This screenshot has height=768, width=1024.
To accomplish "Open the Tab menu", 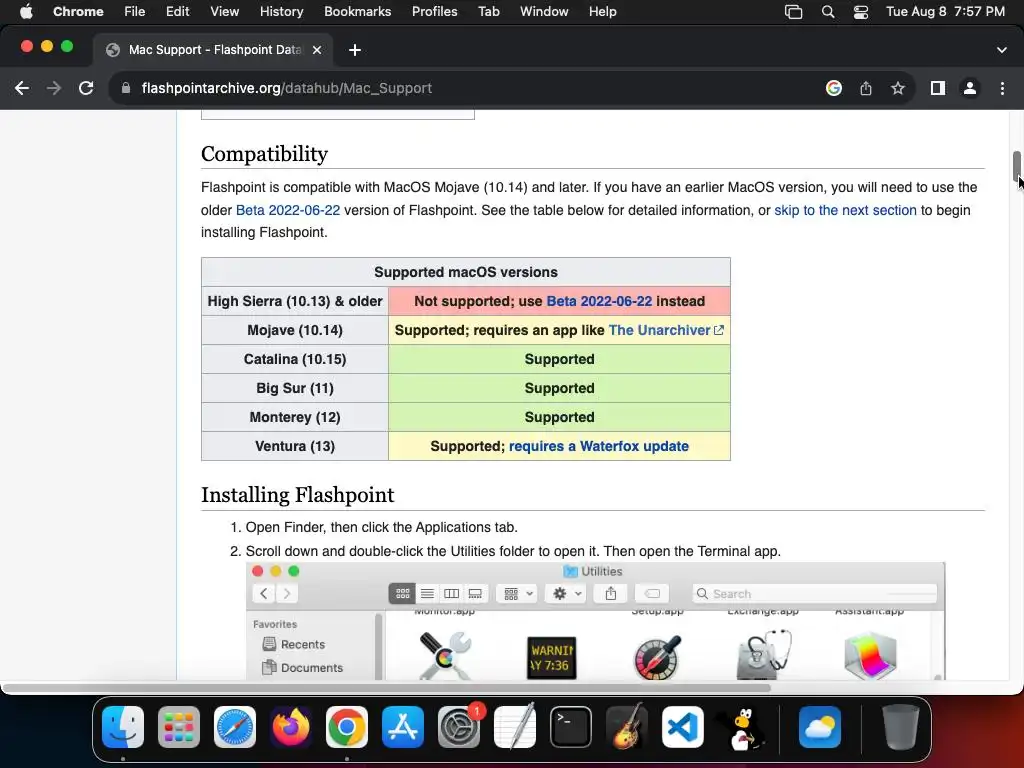I will [488, 12].
